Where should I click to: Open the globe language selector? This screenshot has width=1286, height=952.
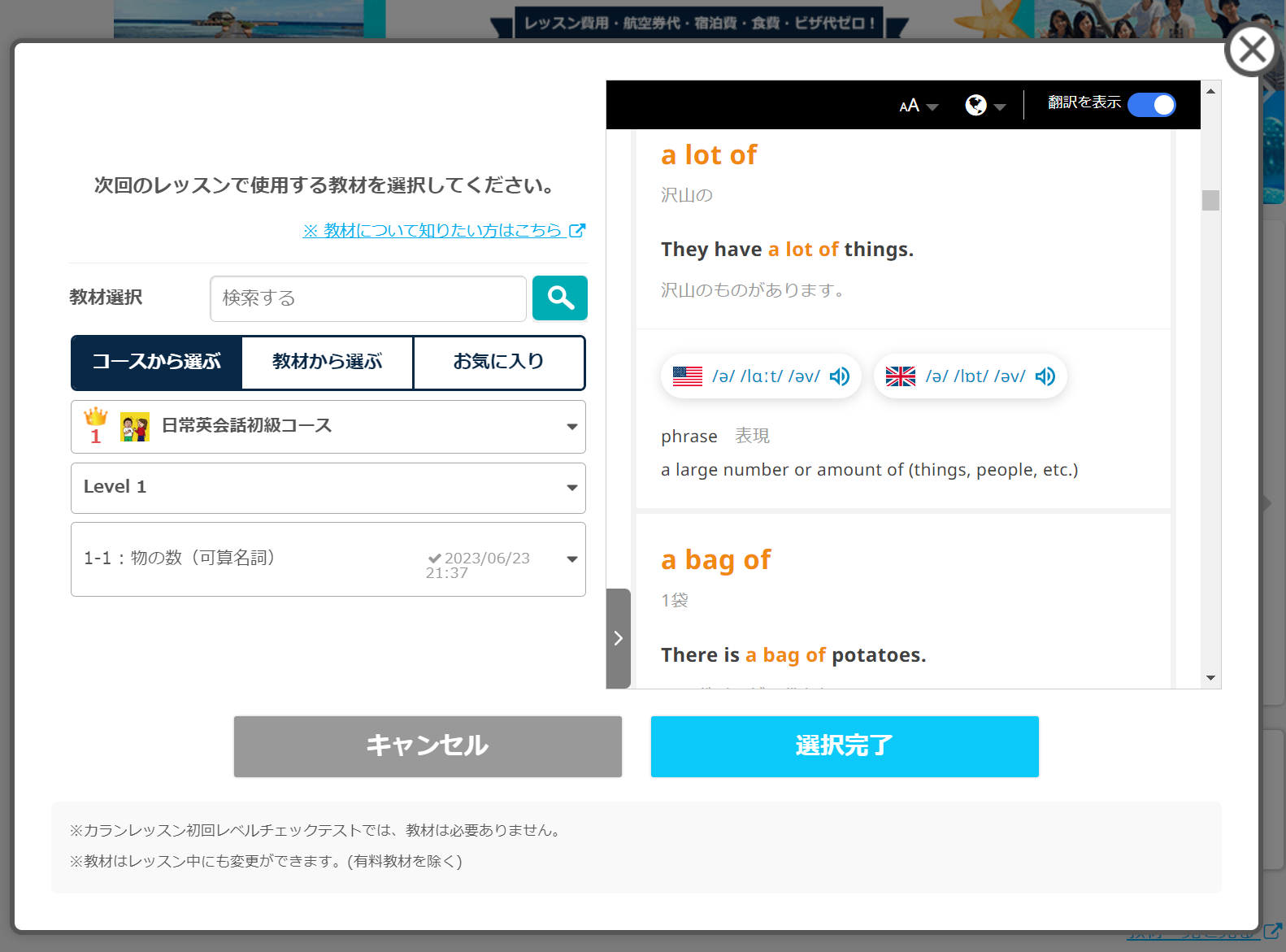coord(984,106)
